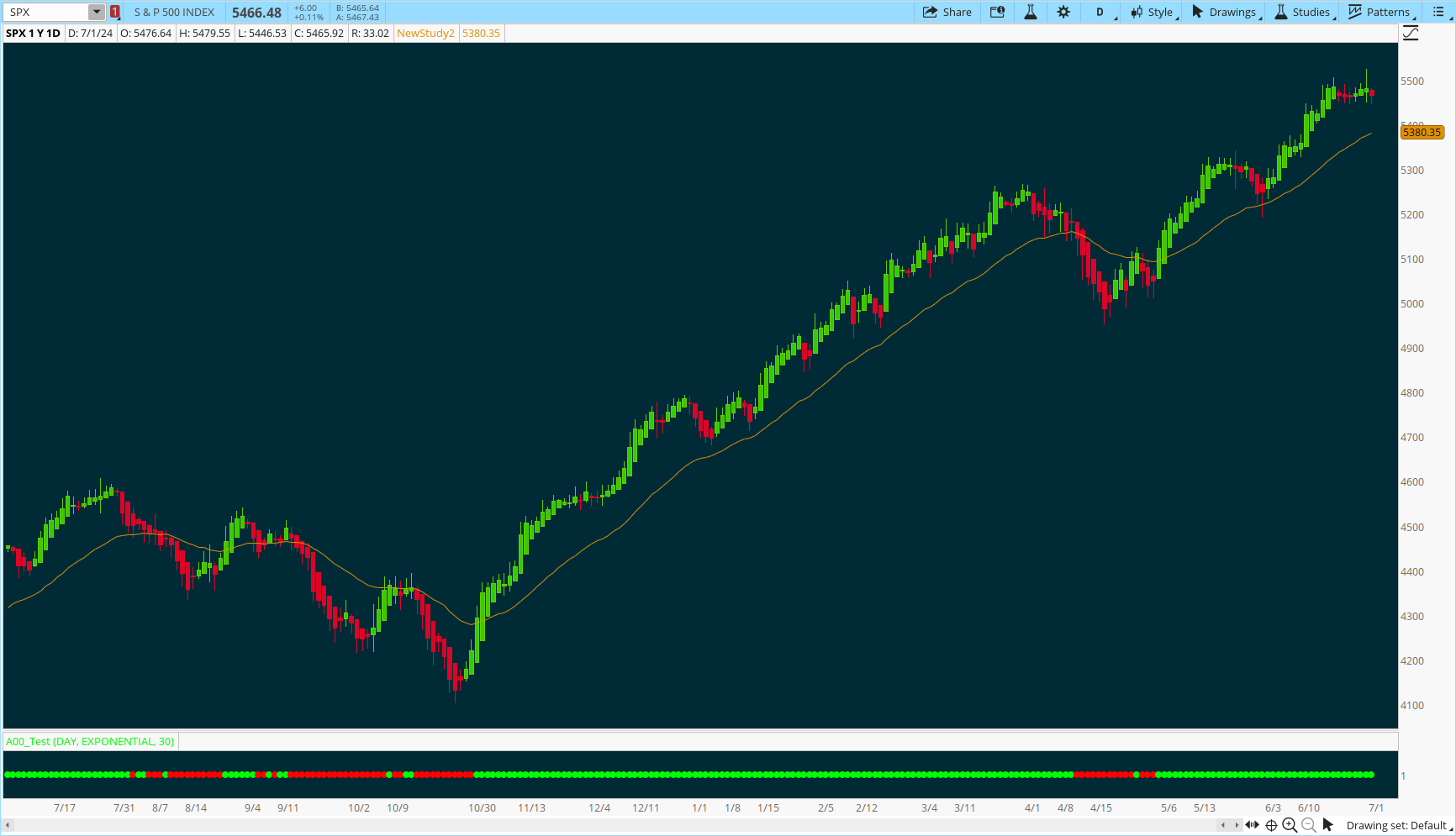Click the right scroll arrow near zoom icons
Screen dimensions: 1456x836
[1236, 825]
